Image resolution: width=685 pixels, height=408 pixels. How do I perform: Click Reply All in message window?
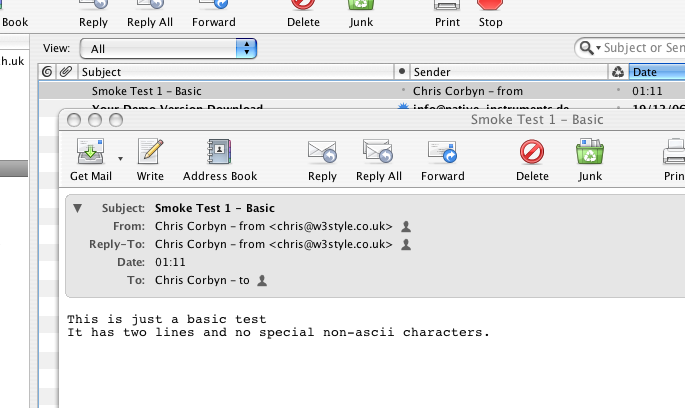click(x=378, y=153)
